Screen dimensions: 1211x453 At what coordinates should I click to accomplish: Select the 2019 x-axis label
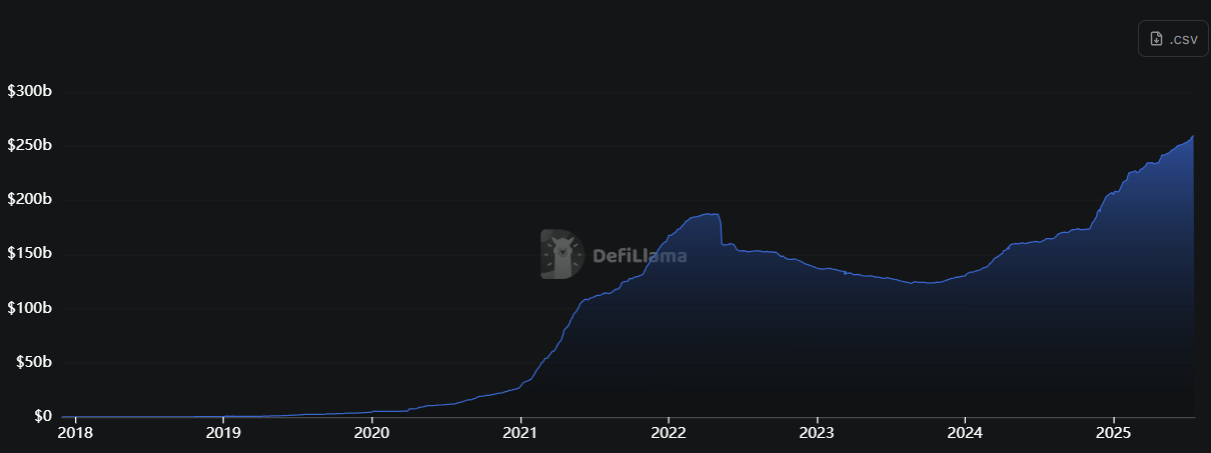[x=223, y=434]
